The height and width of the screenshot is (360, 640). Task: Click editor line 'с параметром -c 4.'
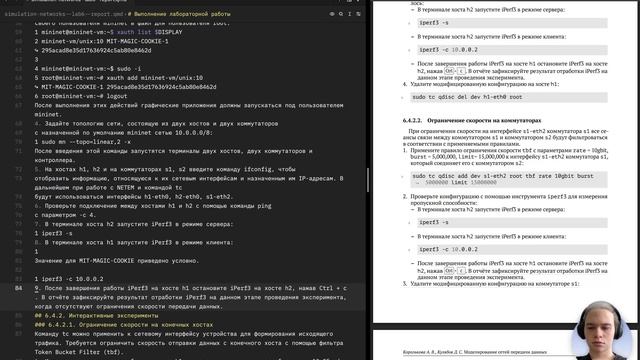[x=65, y=215]
